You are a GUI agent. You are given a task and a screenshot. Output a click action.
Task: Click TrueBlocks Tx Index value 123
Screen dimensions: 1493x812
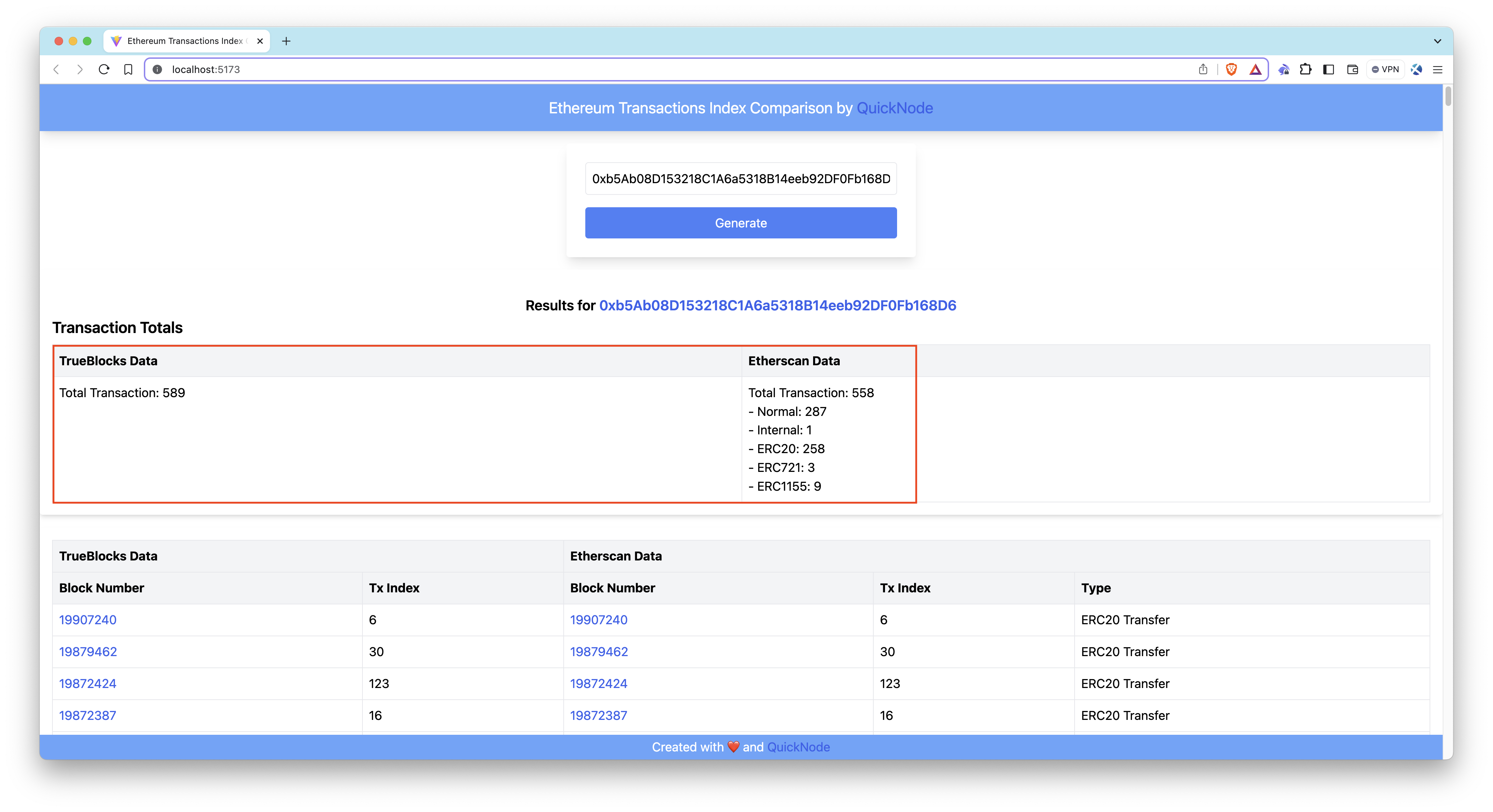coord(379,684)
